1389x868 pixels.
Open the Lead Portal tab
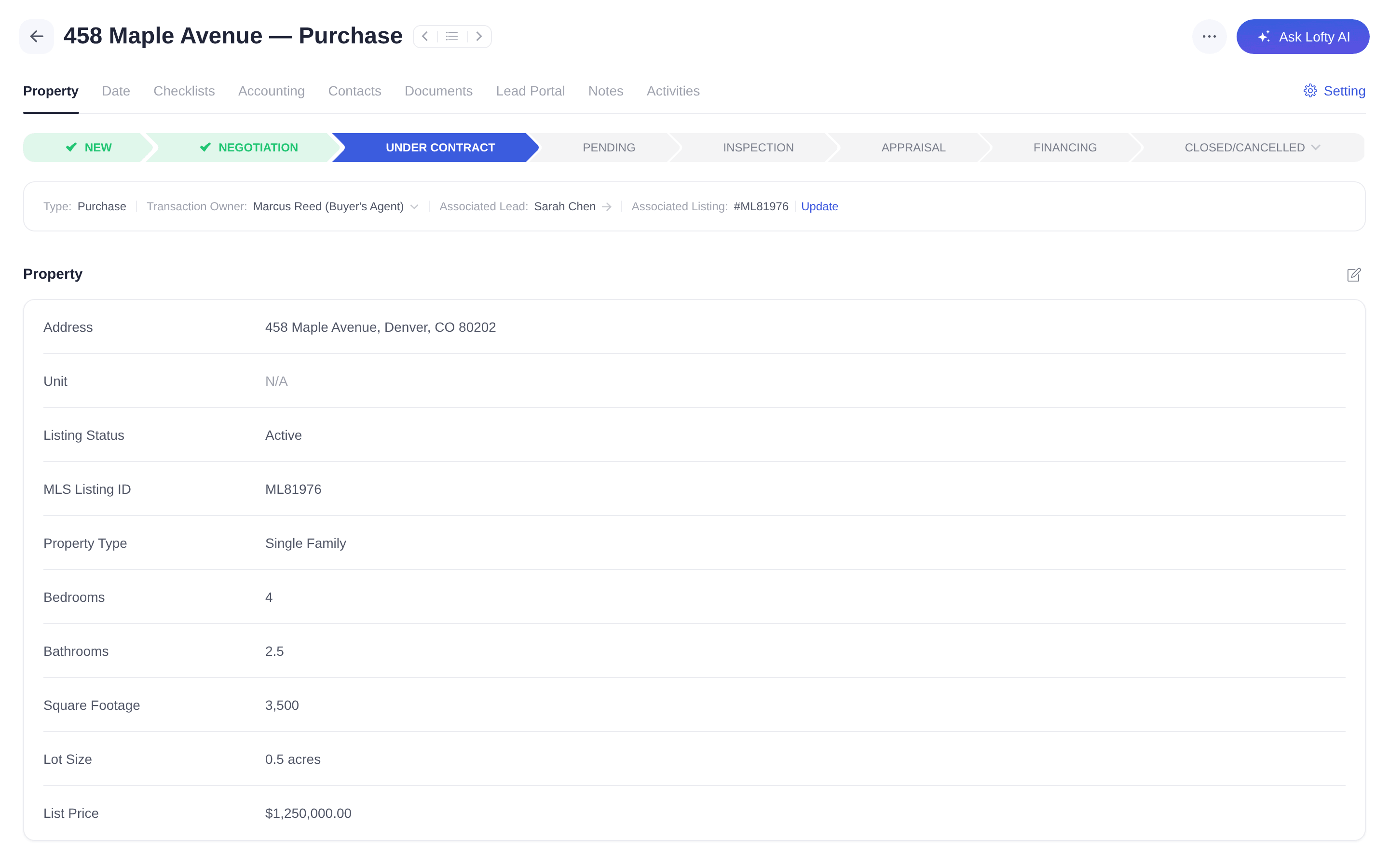click(x=531, y=91)
